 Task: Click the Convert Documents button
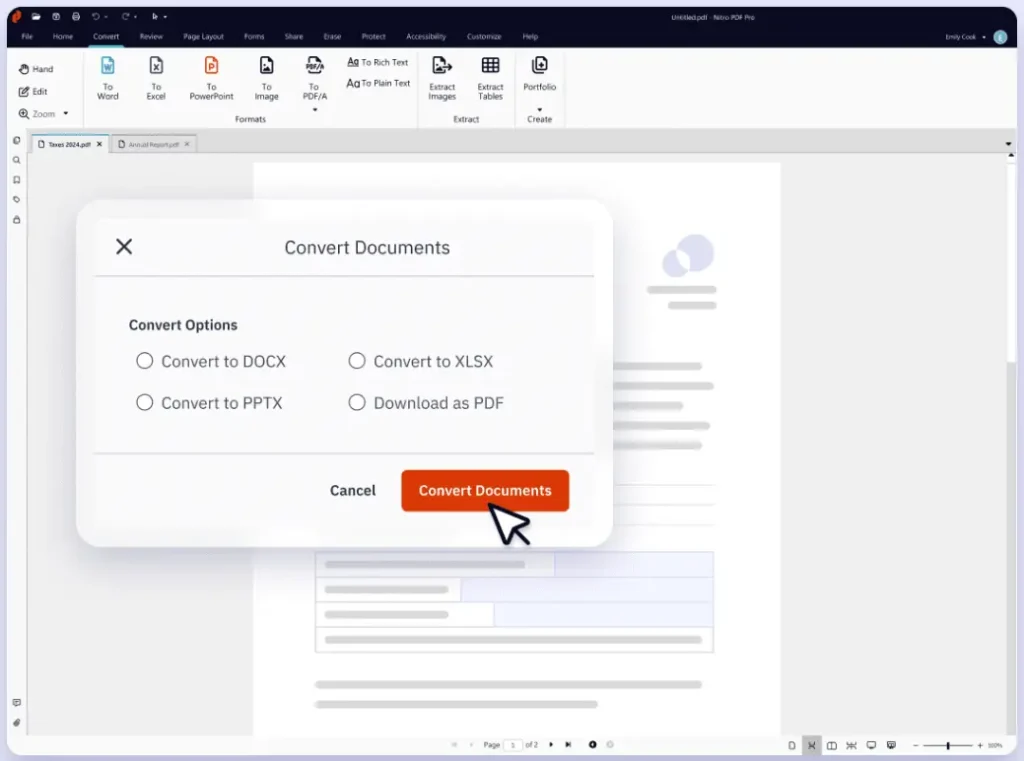click(485, 490)
